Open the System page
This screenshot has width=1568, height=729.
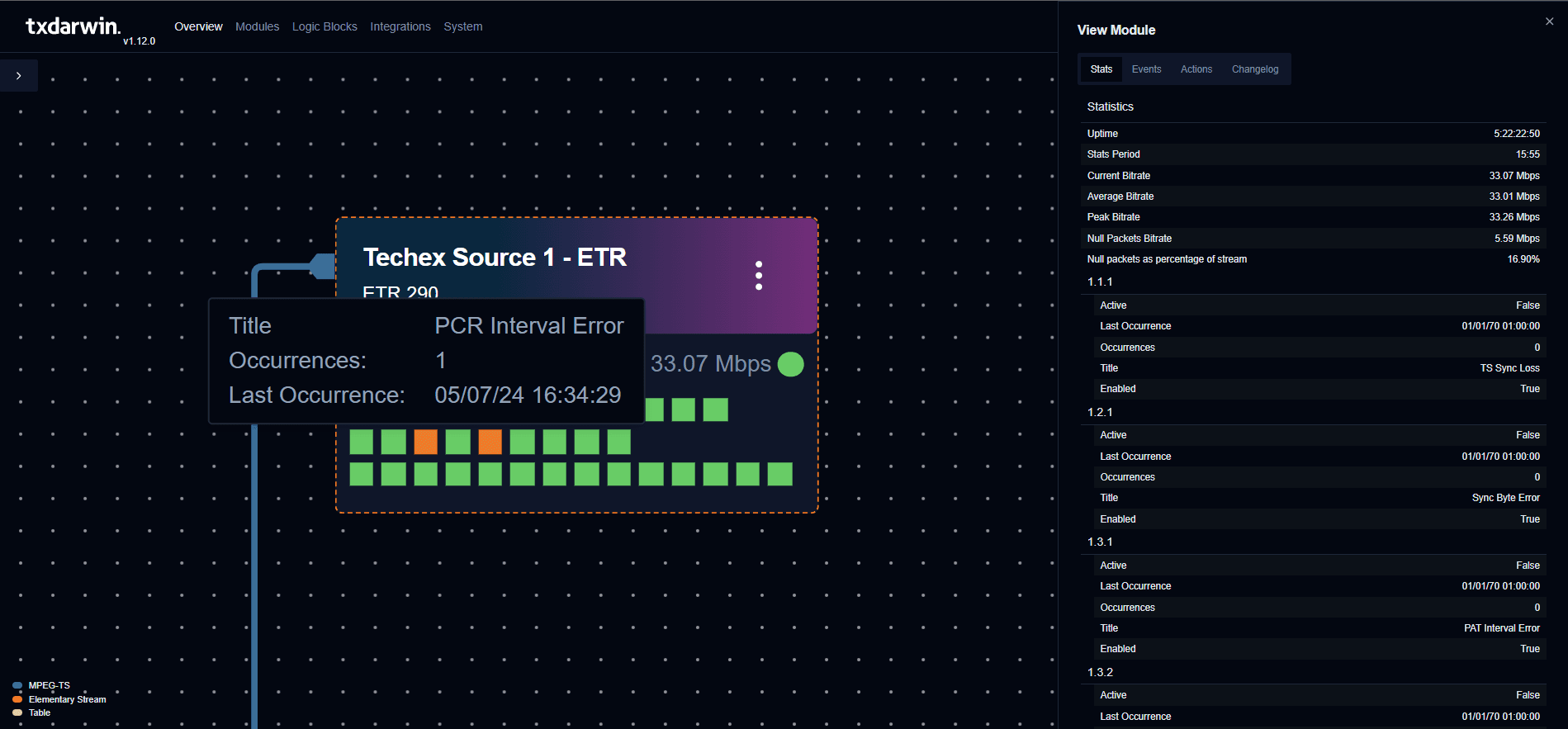[463, 26]
